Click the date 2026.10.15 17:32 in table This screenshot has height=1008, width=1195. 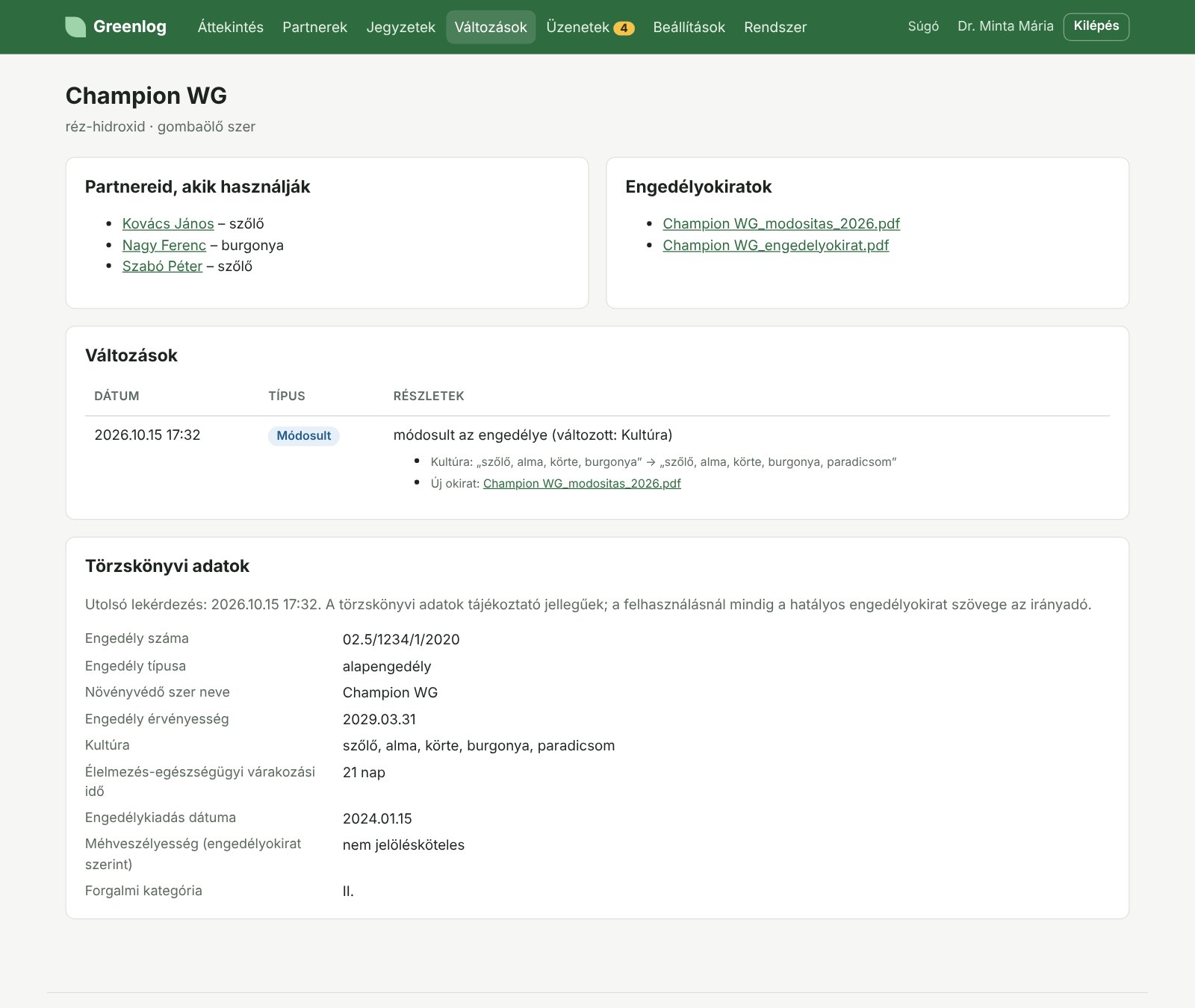coord(147,435)
